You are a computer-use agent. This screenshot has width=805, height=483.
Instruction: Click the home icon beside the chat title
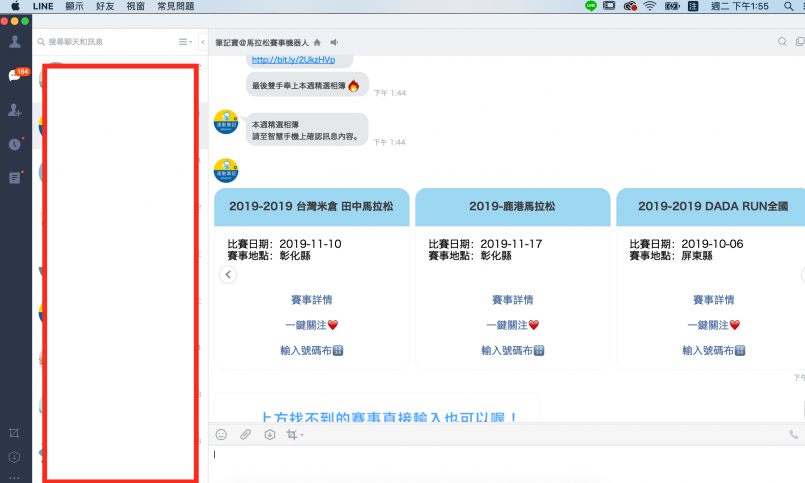point(317,42)
